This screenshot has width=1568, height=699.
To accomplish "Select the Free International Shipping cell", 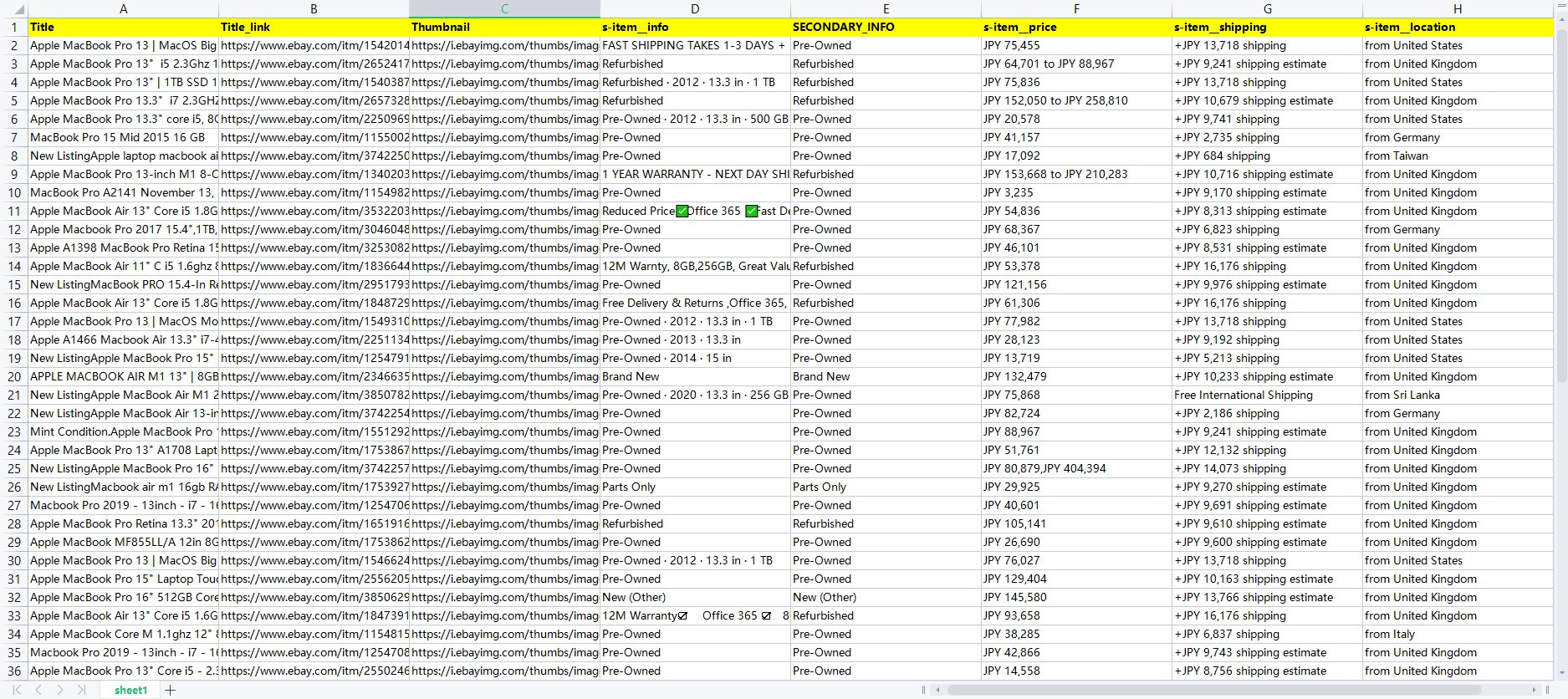I will click(1267, 395).
